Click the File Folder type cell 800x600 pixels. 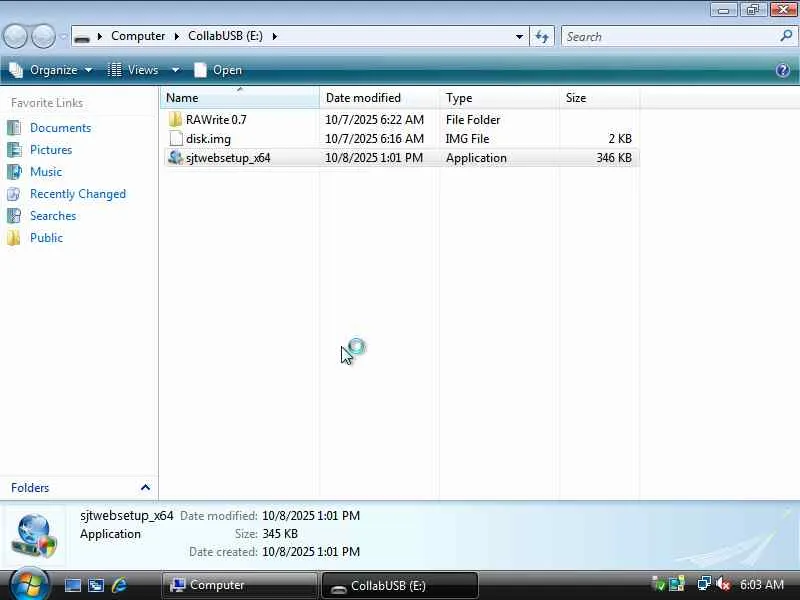(x=473, y=119)
